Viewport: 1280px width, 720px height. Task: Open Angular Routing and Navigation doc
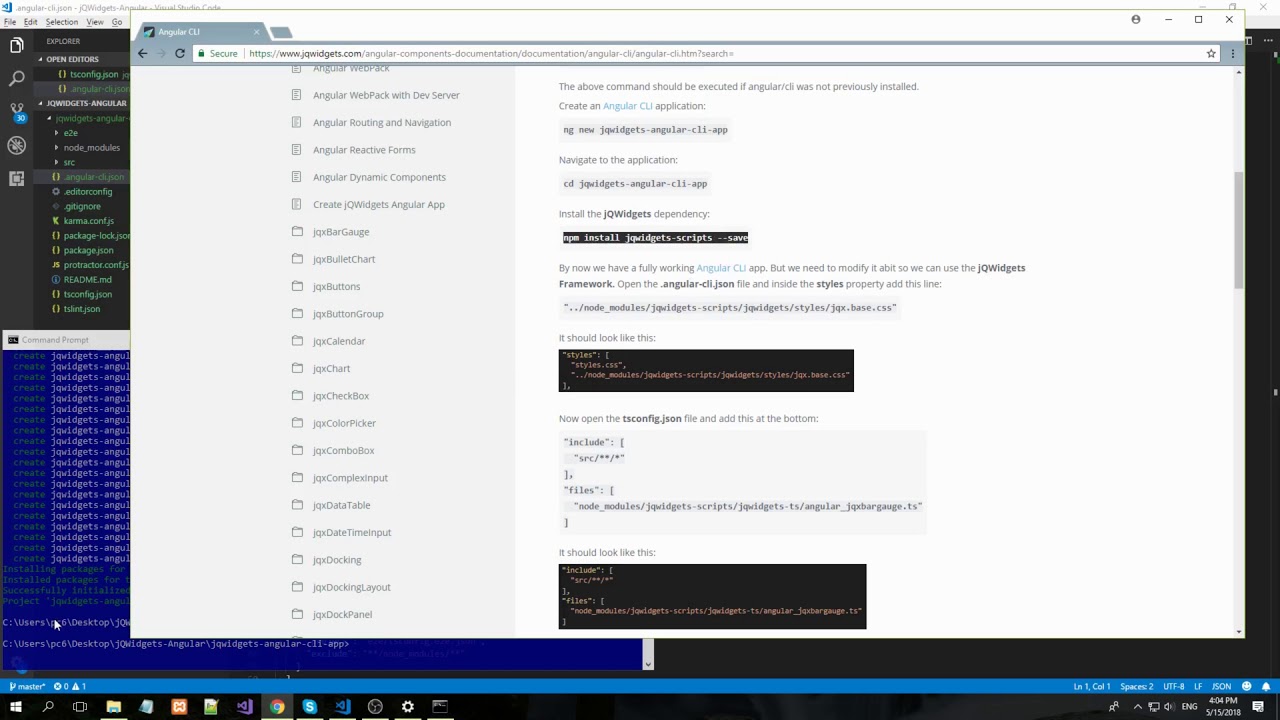[381, 122]
